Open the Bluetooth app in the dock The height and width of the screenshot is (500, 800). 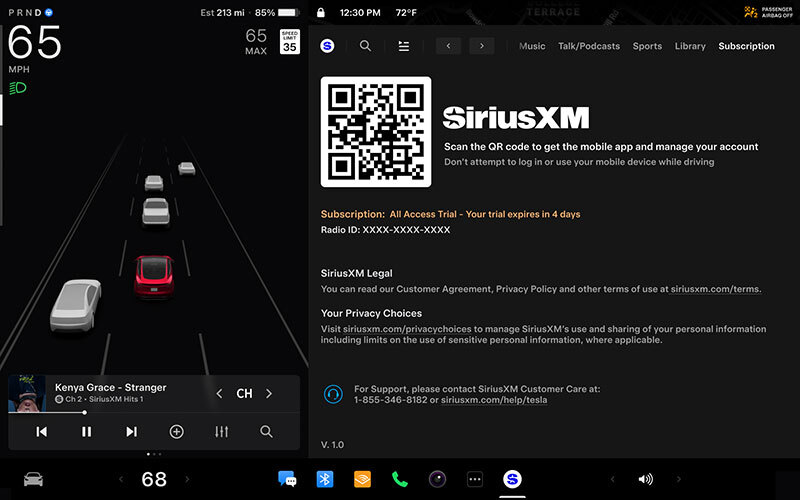(324, 479)
